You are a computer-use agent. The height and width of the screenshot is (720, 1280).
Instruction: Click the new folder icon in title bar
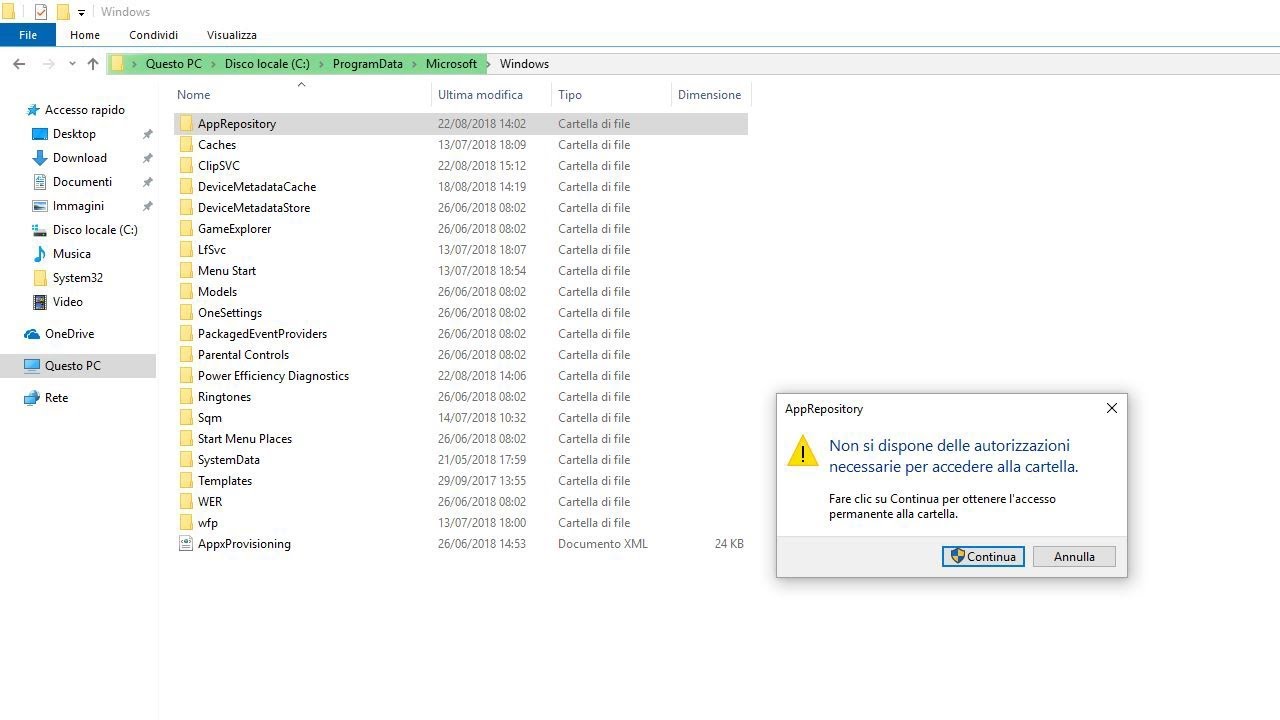(63, 12)
